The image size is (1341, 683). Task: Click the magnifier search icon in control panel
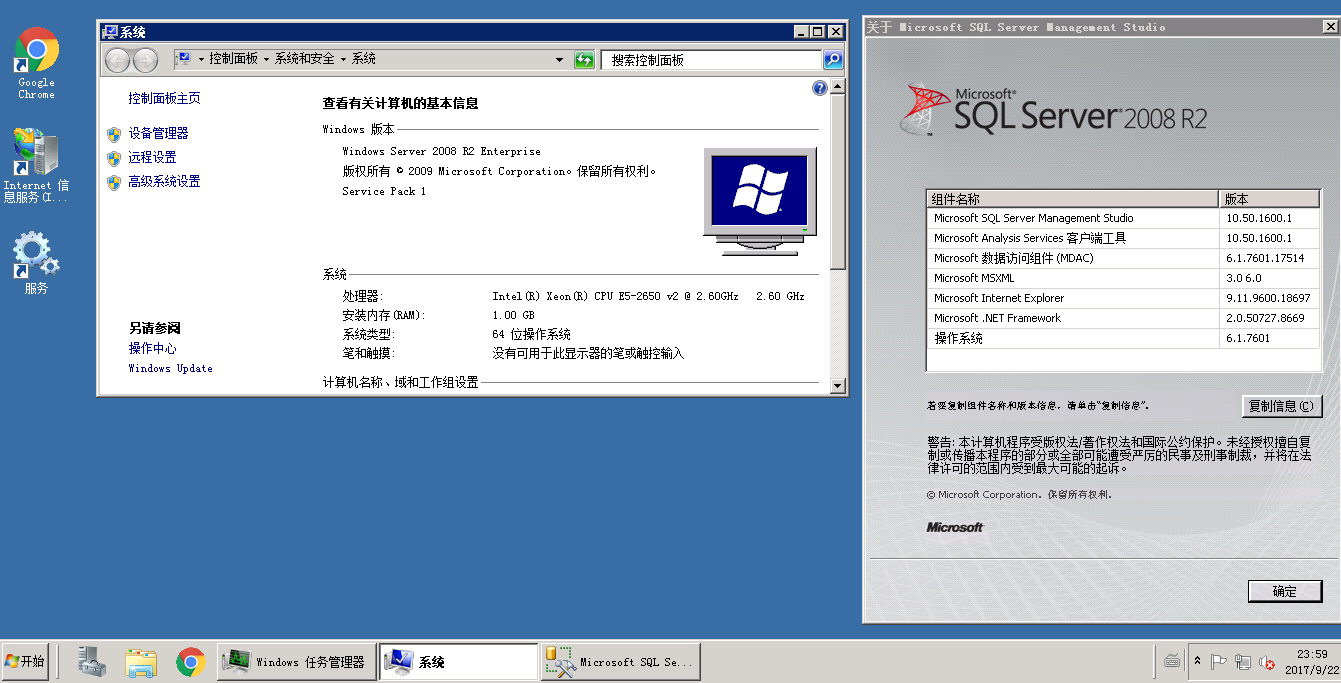(832, 60)
